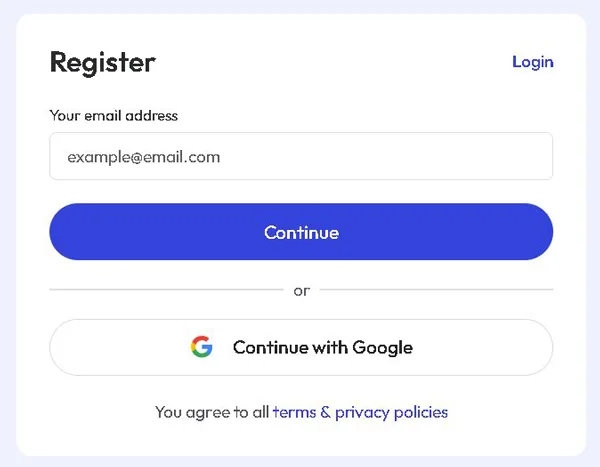Image resolution: width=600 pixels, height=467 pixels.
Task: Click the "You agree to all" text
Action: pyautogui.click(x=212, y=412)
